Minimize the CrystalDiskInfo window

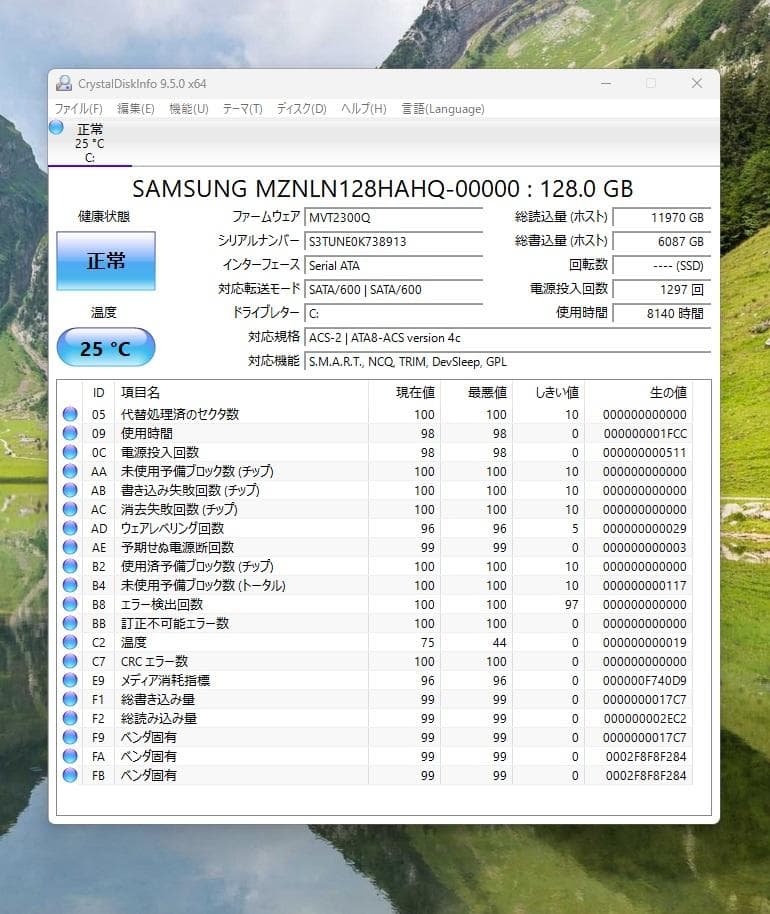(606, 83)
